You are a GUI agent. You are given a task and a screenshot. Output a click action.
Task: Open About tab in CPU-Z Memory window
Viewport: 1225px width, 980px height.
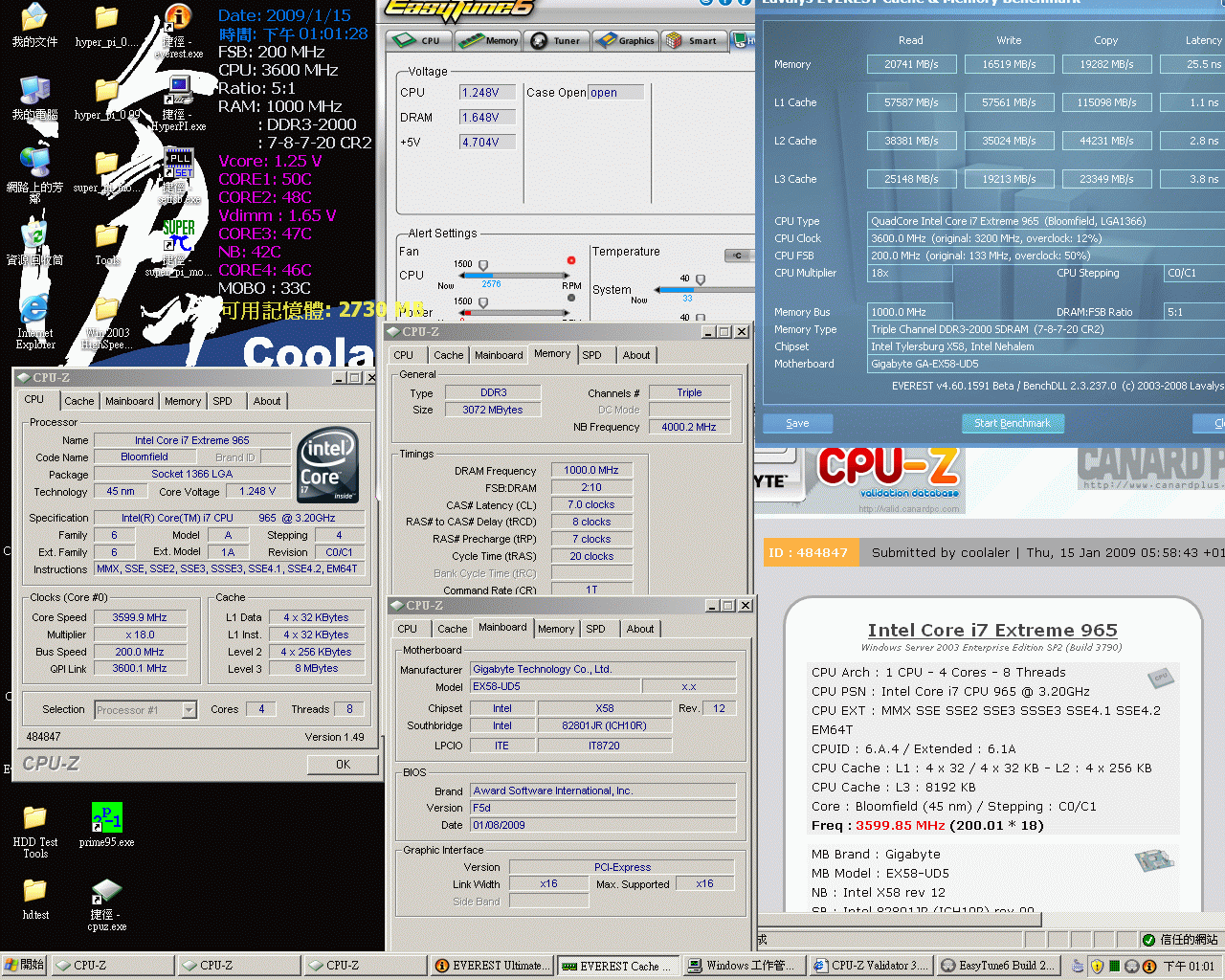tap(636, 355)
